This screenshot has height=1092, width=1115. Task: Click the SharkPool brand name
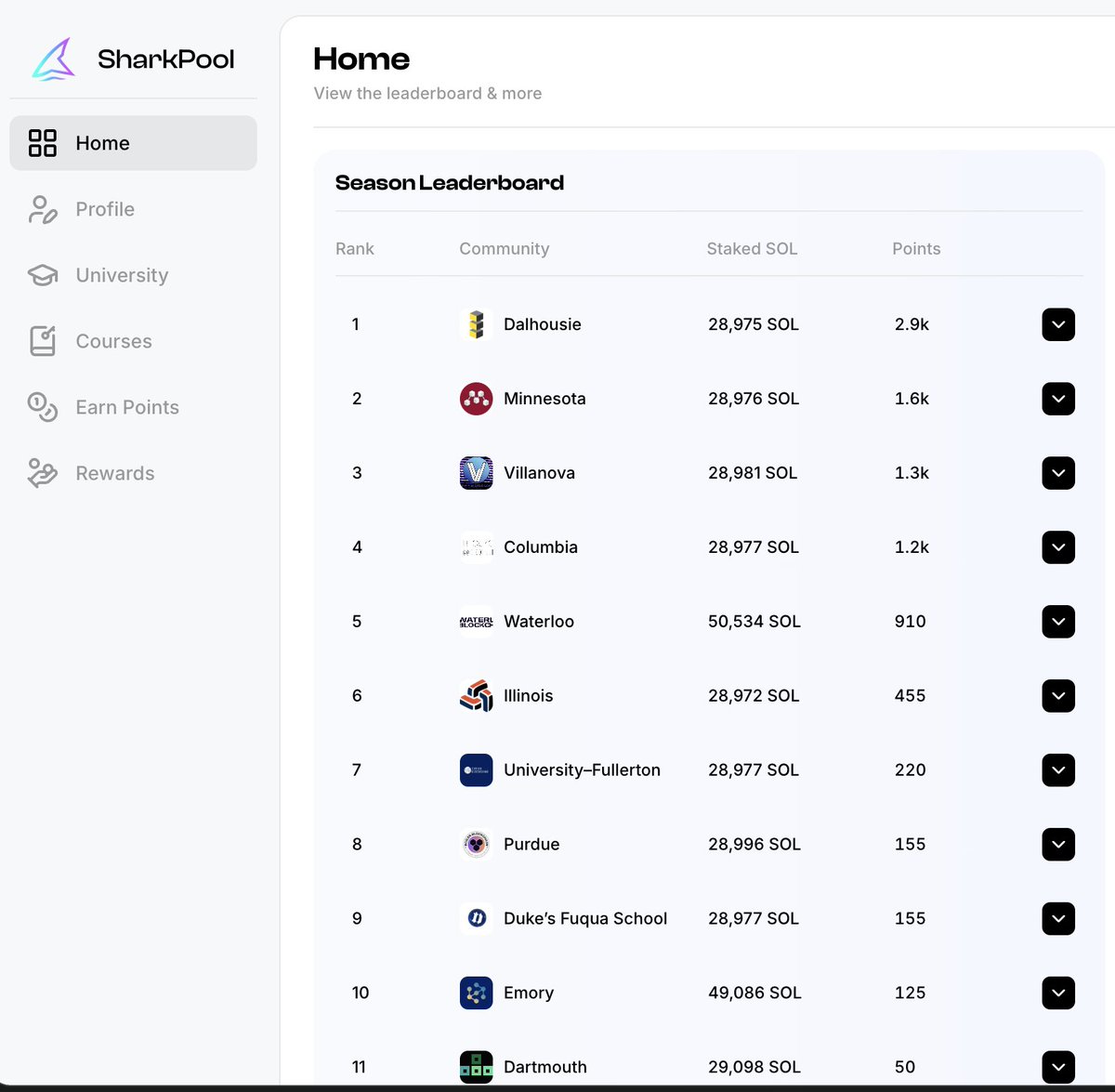(x=165, y=59)
